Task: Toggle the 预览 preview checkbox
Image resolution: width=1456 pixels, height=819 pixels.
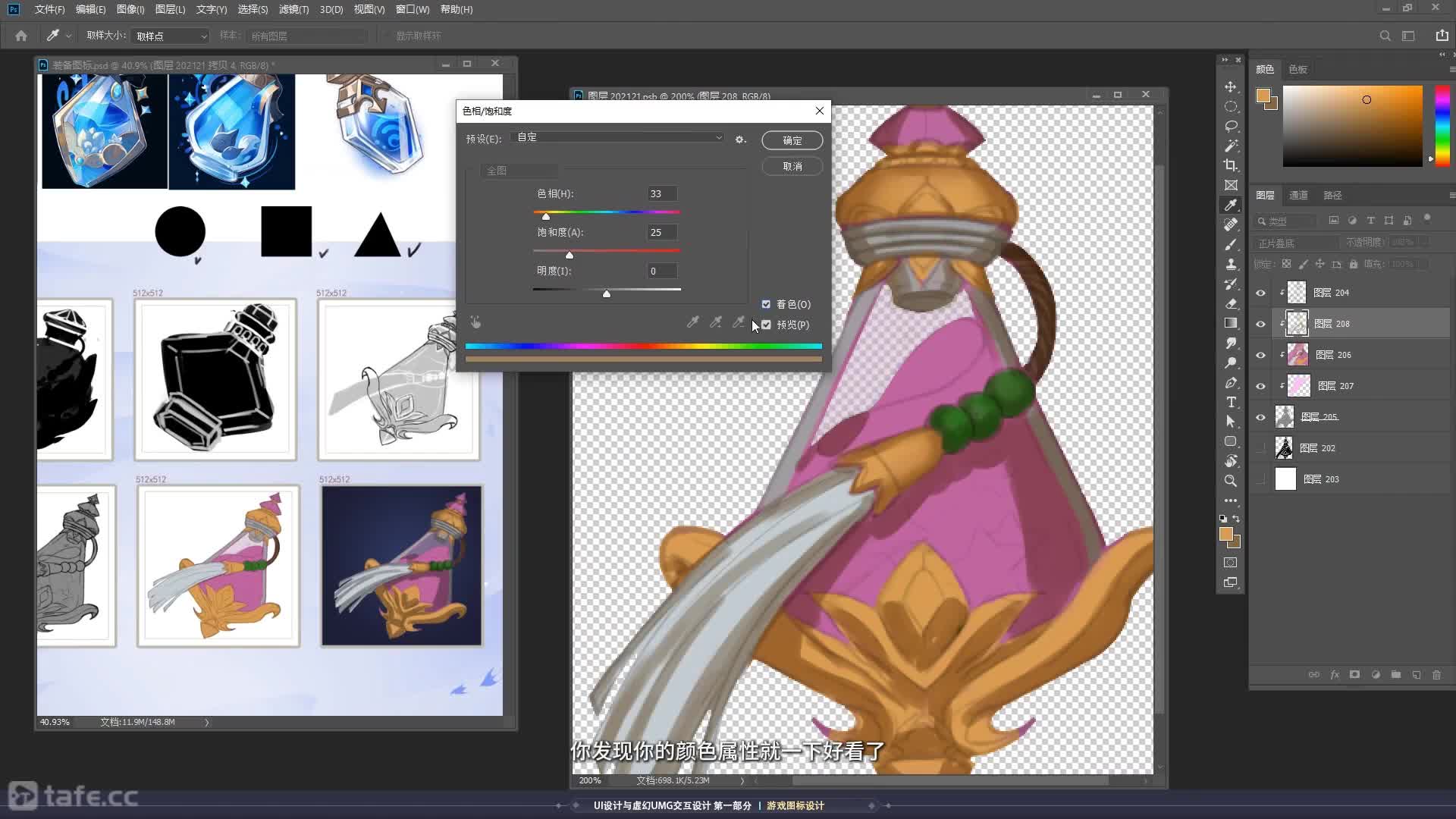Action: (x=766, y=325)
